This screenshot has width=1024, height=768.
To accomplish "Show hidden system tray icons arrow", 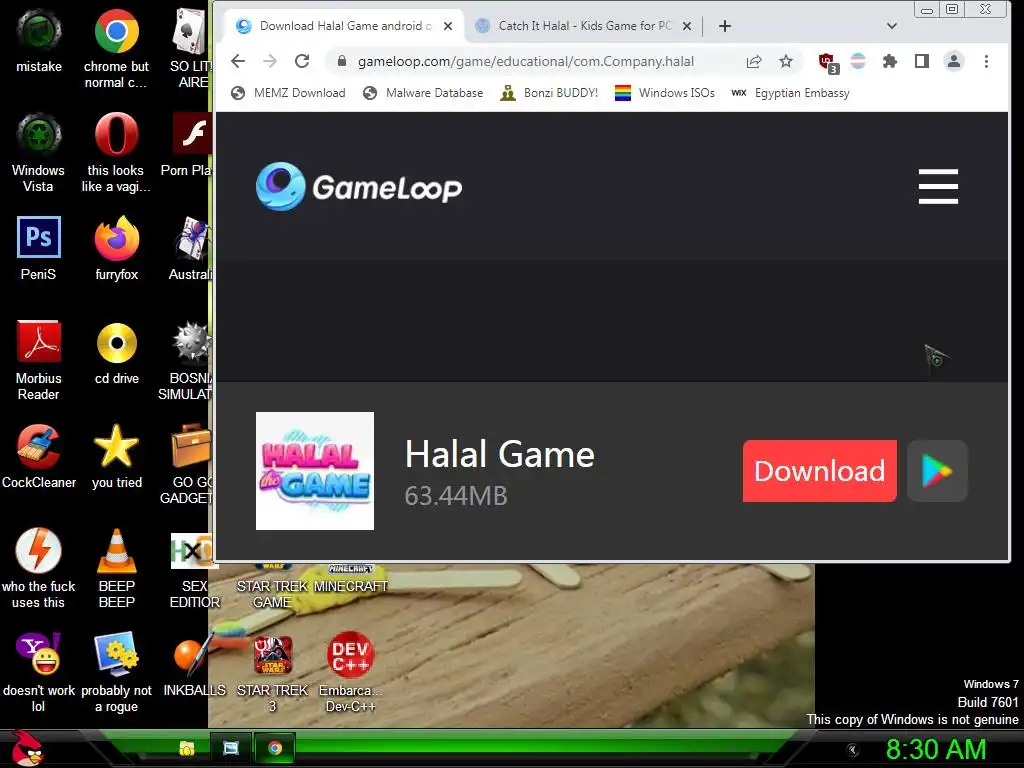I will (852, 750).
